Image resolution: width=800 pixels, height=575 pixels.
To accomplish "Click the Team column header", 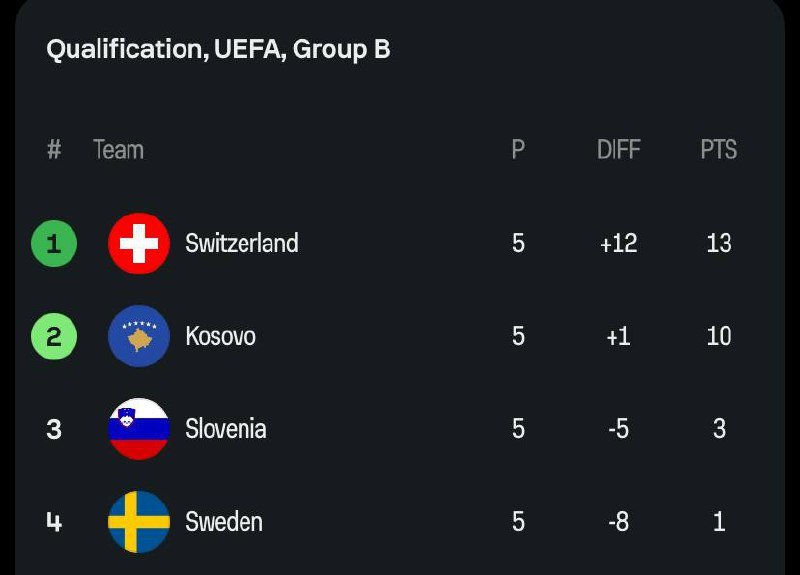I will [119, 150].
